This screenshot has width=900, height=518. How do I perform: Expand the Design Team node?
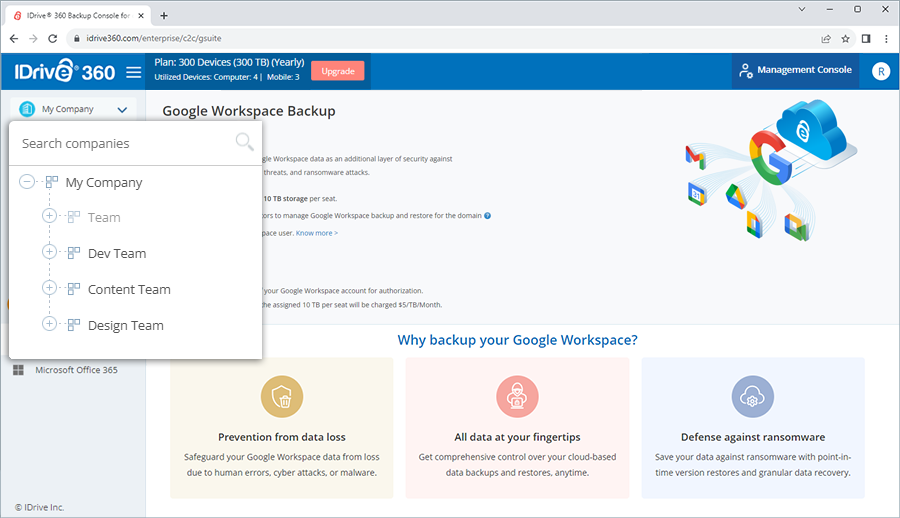click(49, 324)
